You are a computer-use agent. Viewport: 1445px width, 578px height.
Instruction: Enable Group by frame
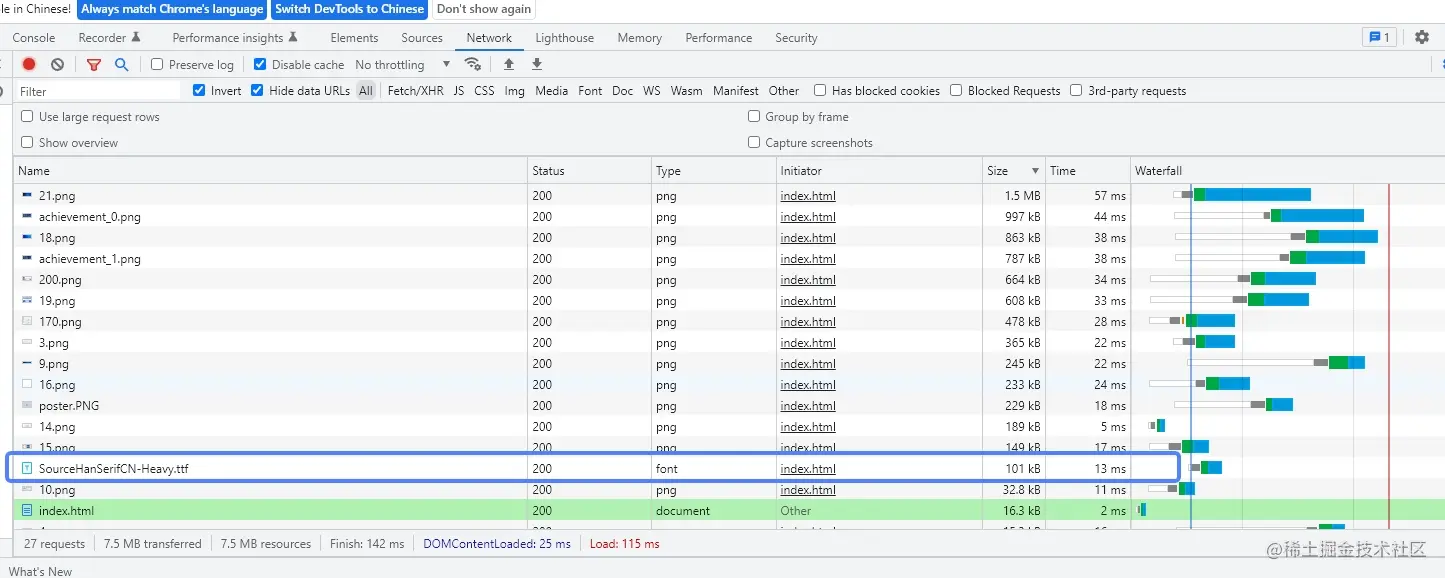click(x=754, y=116)
